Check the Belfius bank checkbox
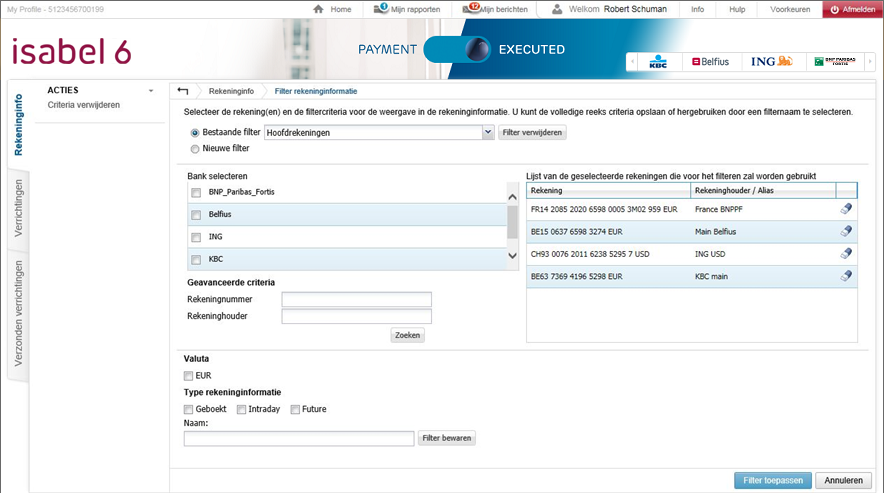Viewport: 884px width, 493px height. tap(196, 214)
